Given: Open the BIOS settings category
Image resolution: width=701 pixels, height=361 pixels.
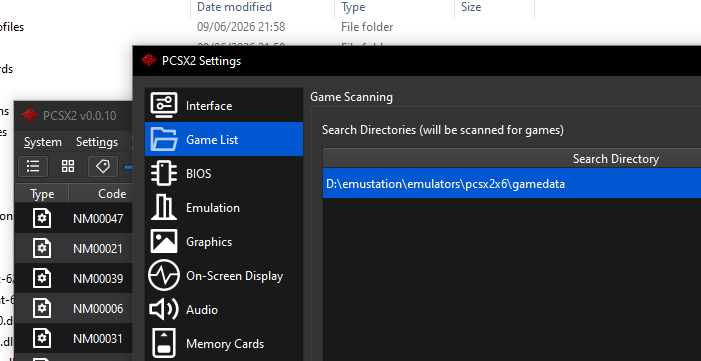Looking at the screenshot, I should 224,174.
